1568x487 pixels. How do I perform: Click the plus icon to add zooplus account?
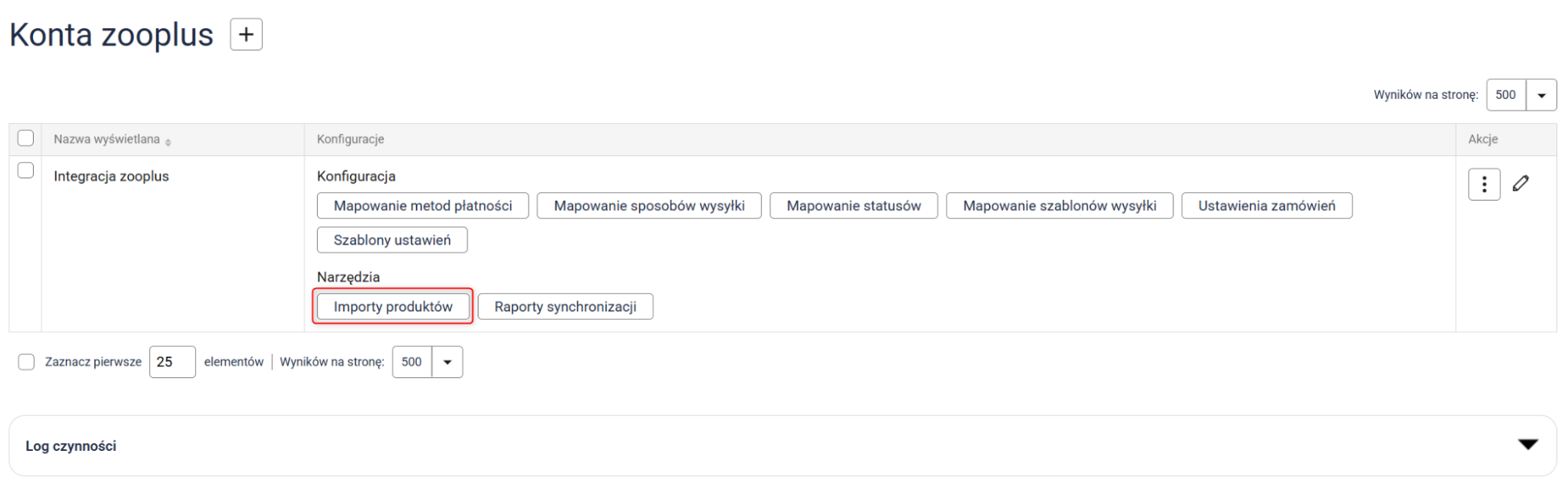(246, 35)
